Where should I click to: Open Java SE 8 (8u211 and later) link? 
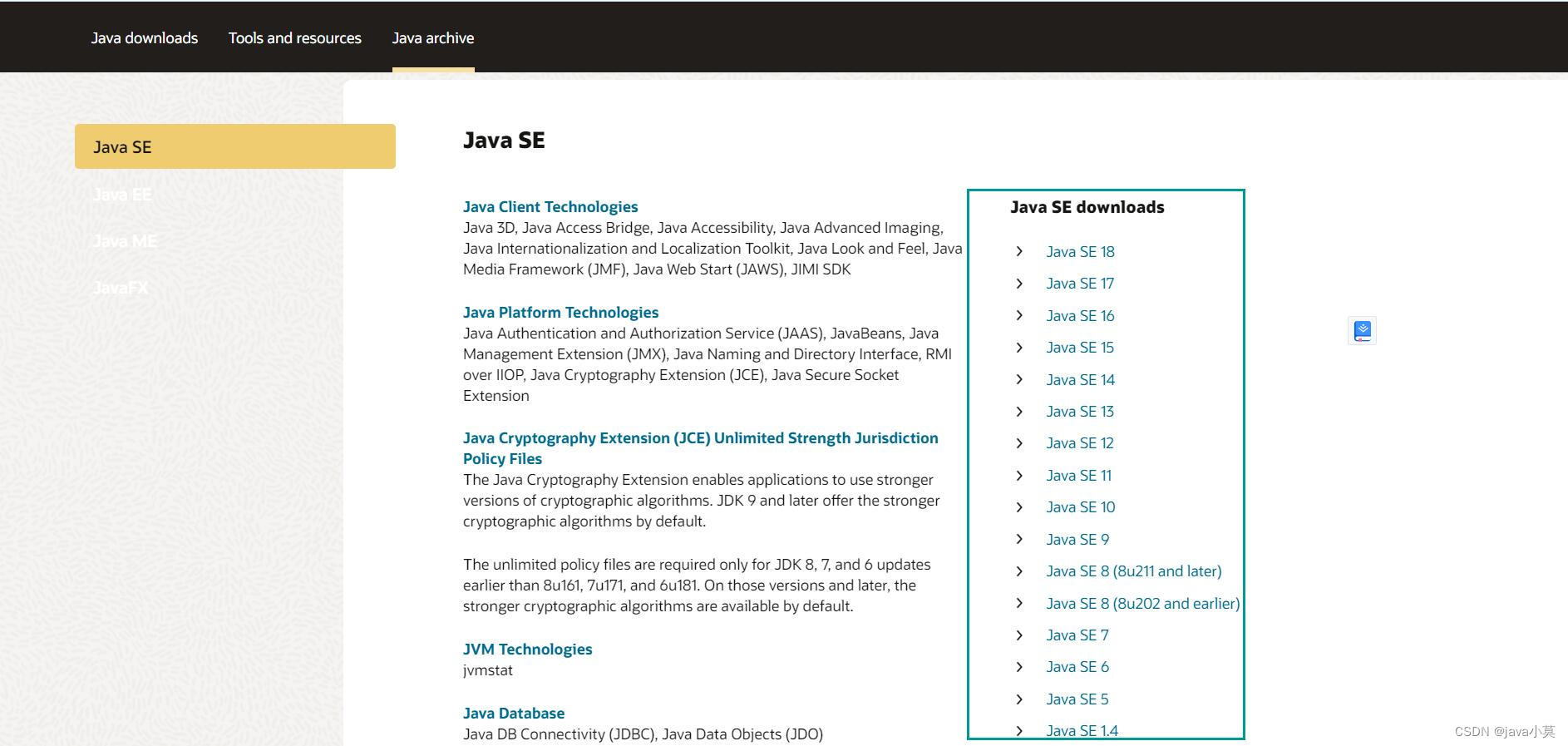pyautogui.click(x=1134, y=571)
